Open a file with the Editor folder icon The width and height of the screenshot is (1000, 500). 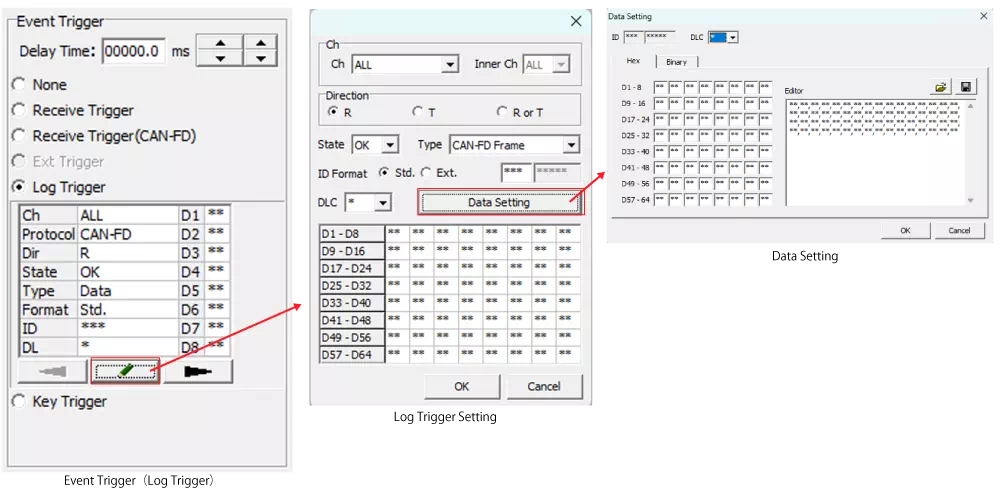(x=941, y=88)
